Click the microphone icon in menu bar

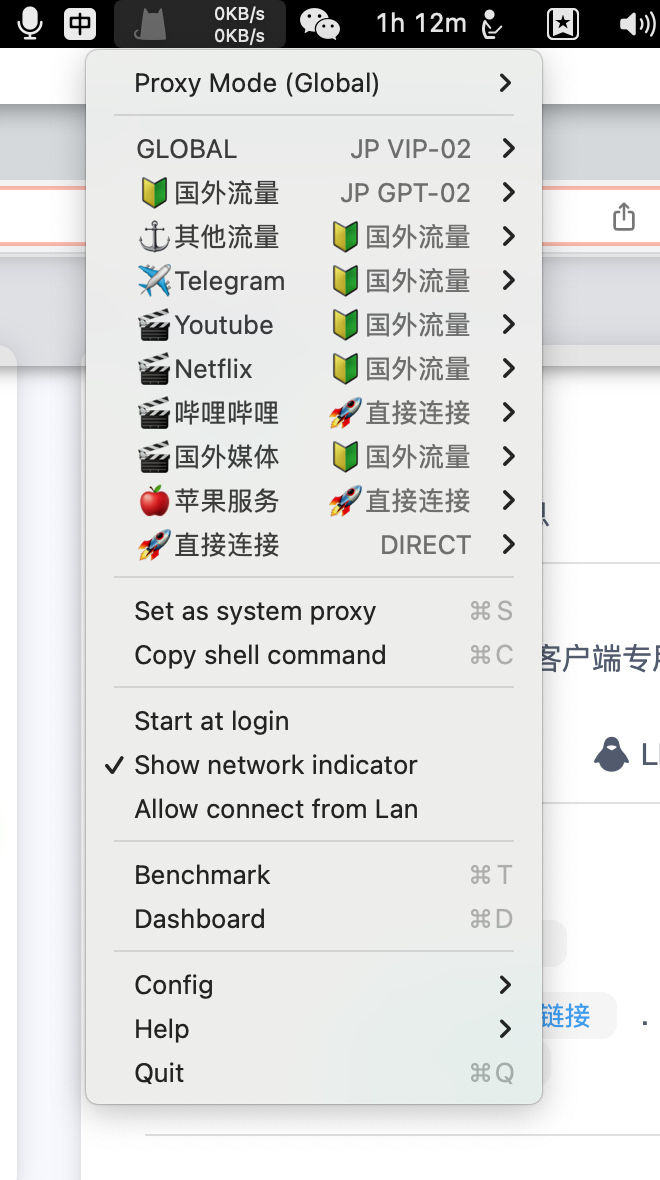click(x=30, y=23)
